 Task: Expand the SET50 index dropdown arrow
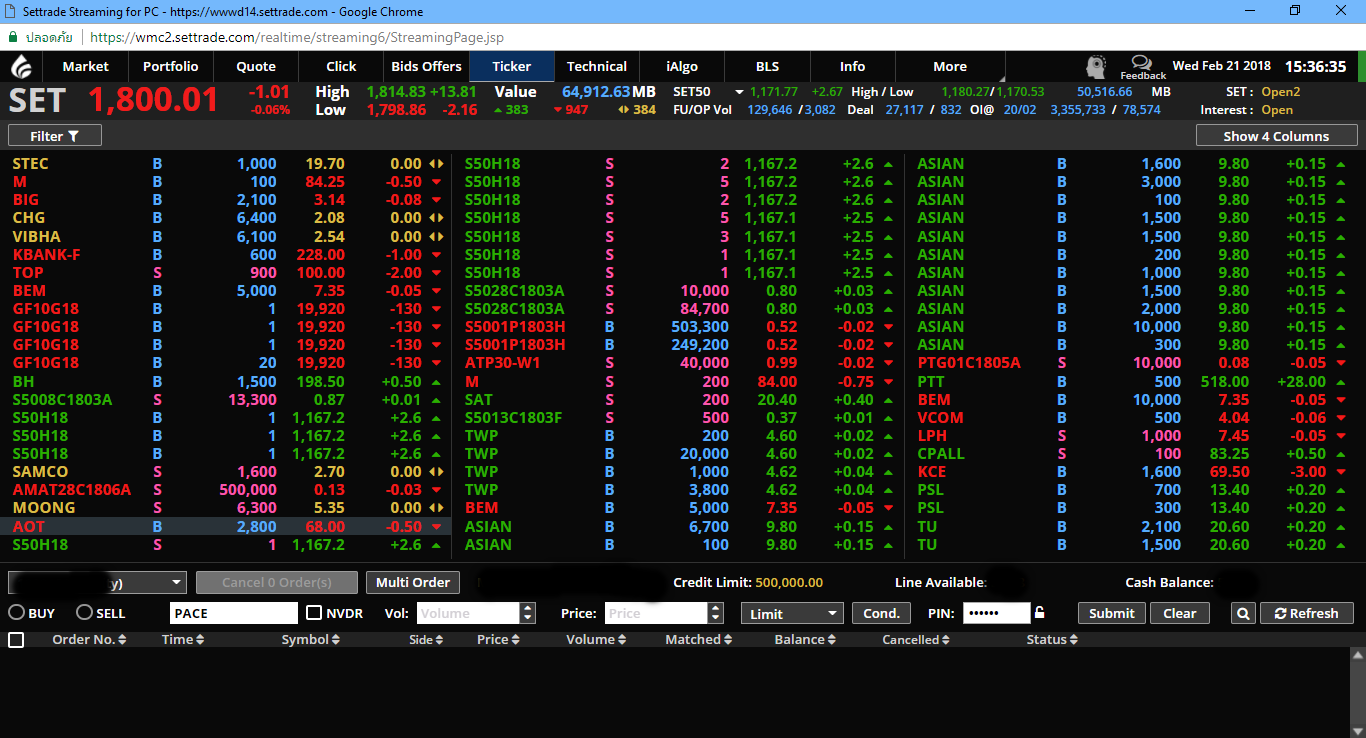[740, 92]
